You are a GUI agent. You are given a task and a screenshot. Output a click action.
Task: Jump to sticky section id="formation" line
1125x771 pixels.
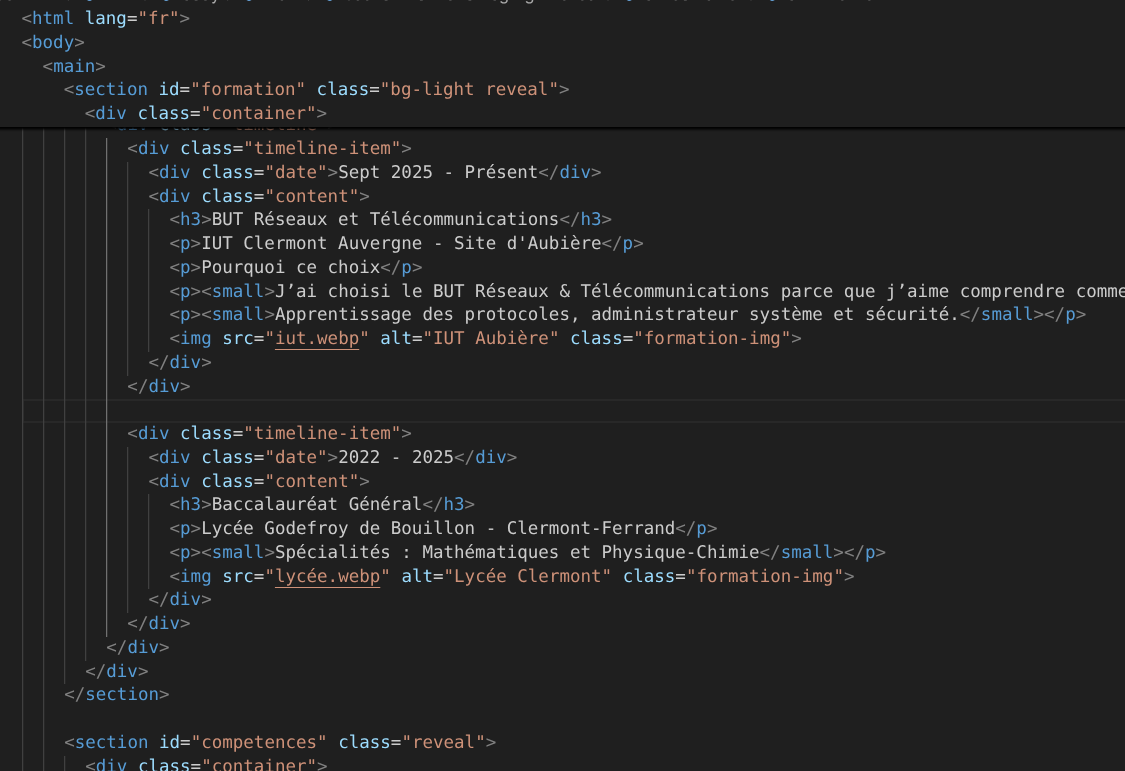[316, 90]
